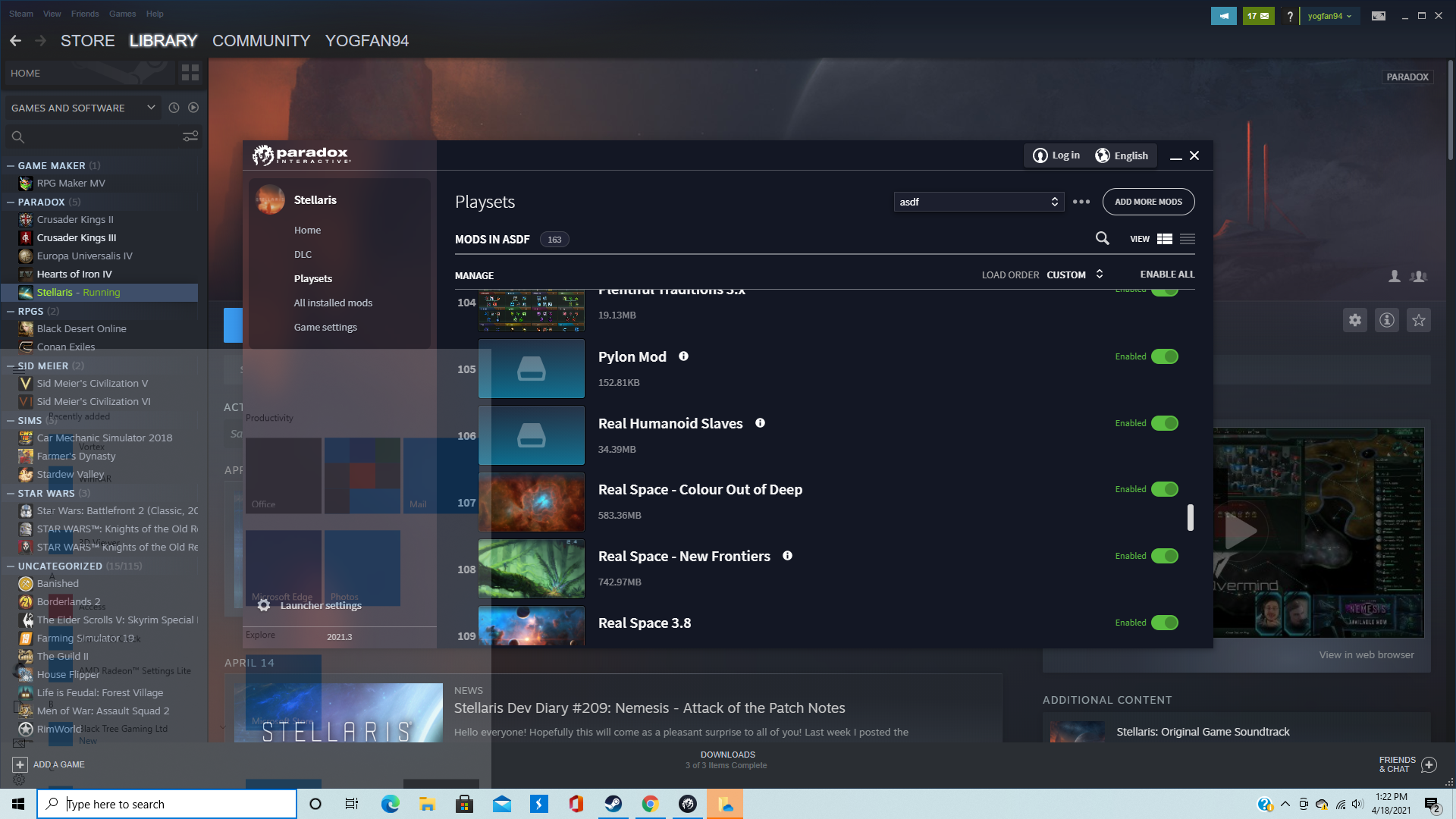The height and width of the screenshot is (819, 1456).
Task: Disable Real Space 3.8 mod toggle
Action: [1165, 623]
